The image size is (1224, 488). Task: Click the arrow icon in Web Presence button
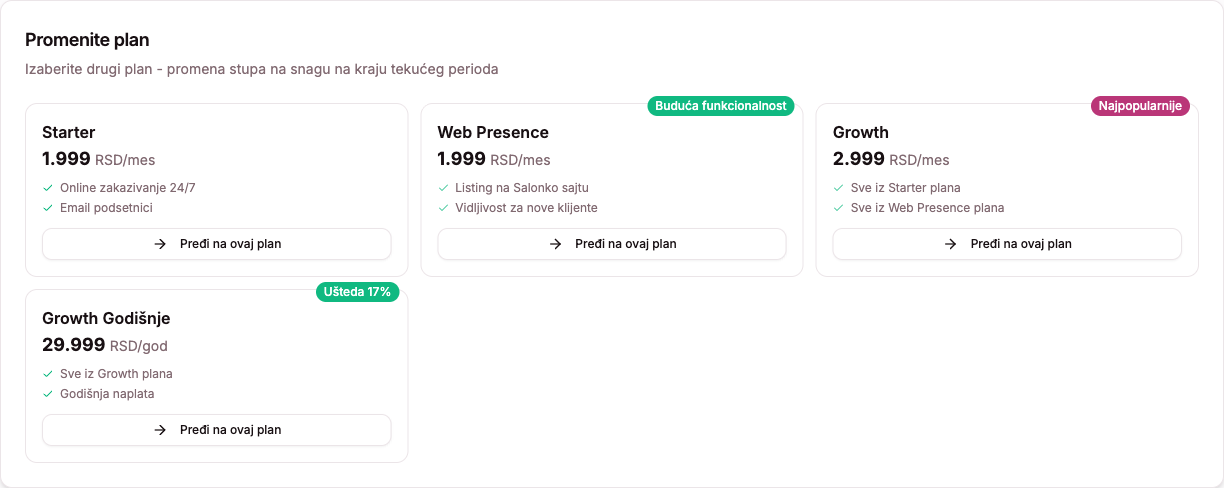[x=555, y=244]
